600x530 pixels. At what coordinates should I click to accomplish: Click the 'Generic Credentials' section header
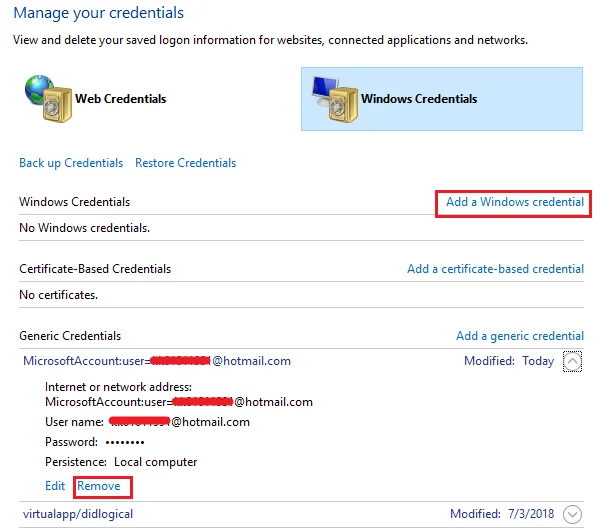[x=70, y=336]
